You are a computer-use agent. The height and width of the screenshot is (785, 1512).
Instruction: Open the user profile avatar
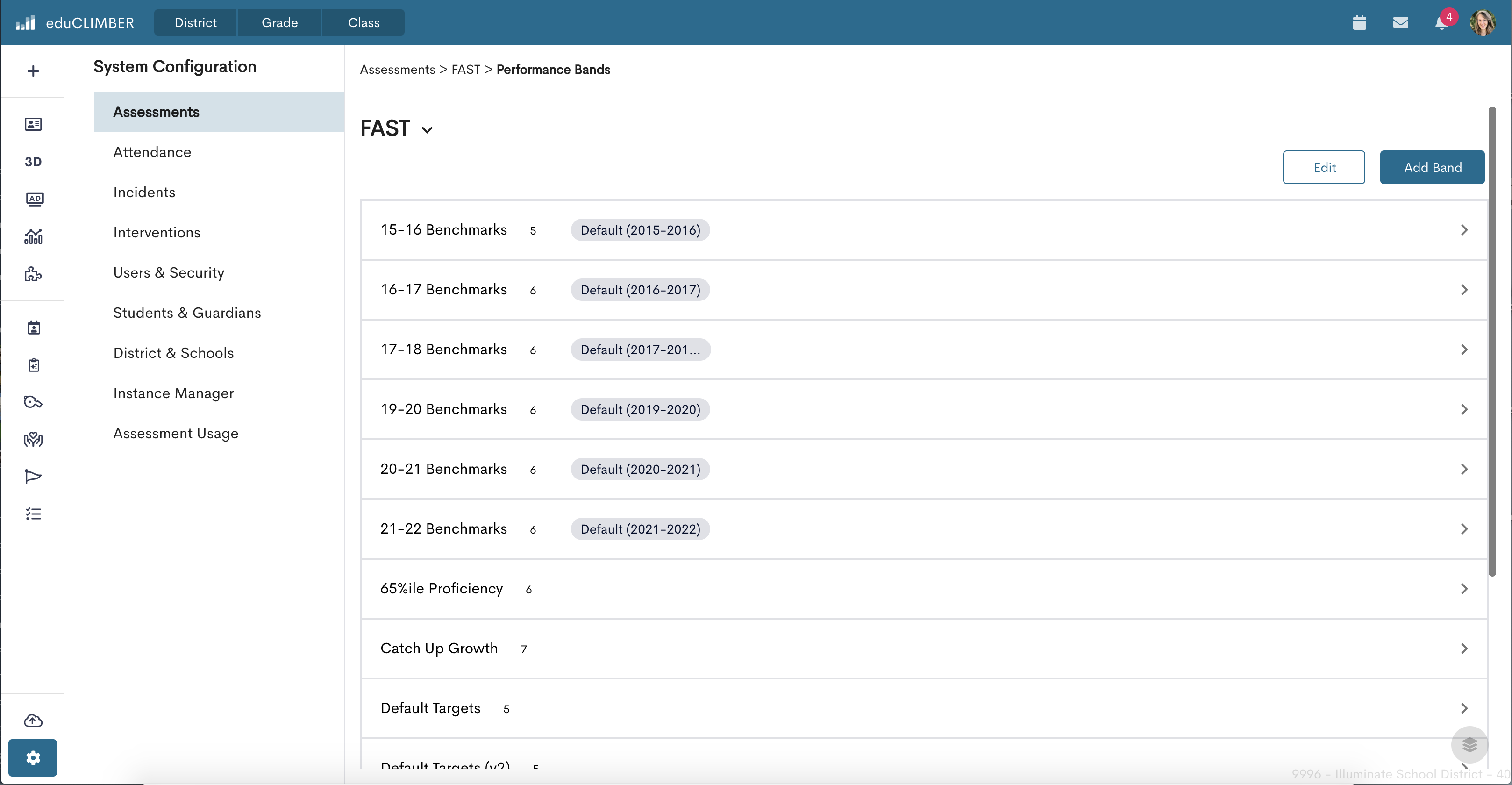click(x=1483, y=22)
